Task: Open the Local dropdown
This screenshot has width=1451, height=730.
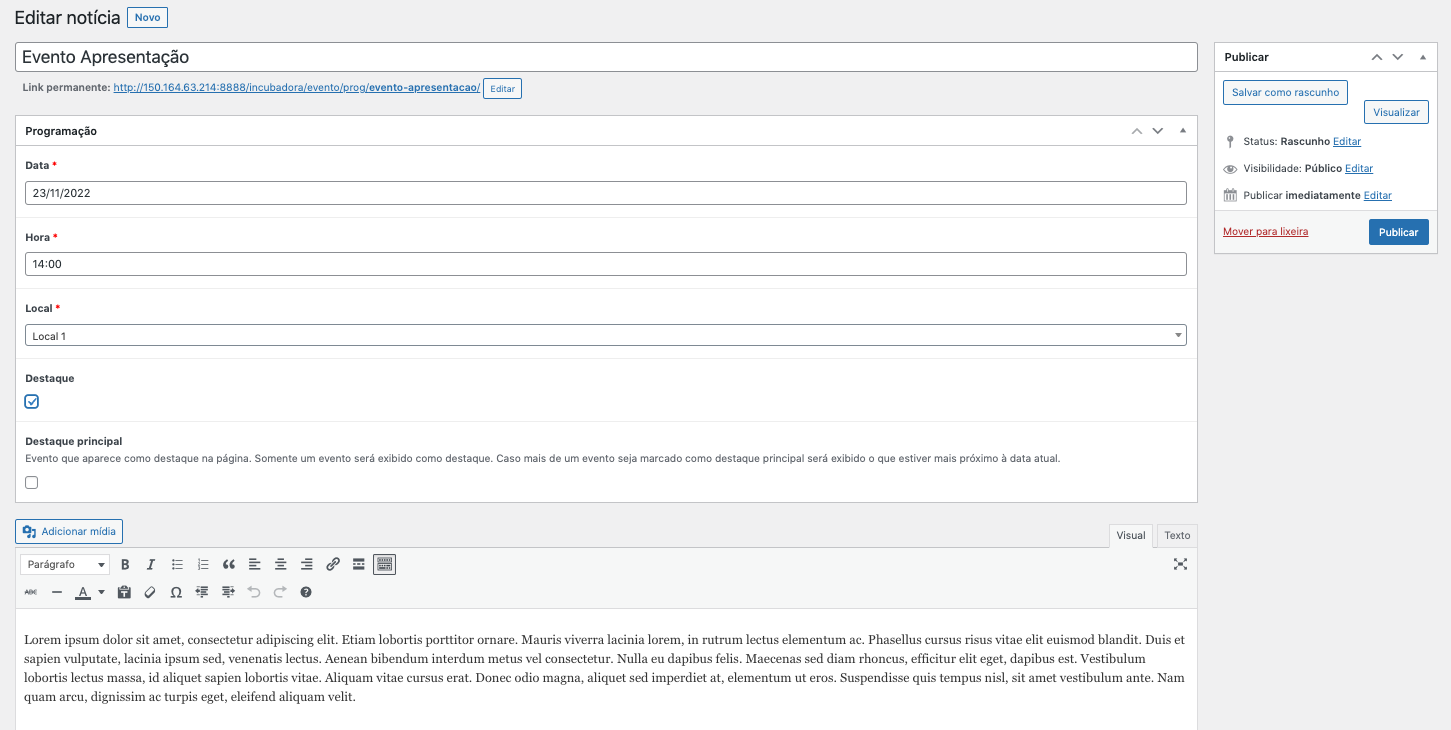Action: click(605, 336)
